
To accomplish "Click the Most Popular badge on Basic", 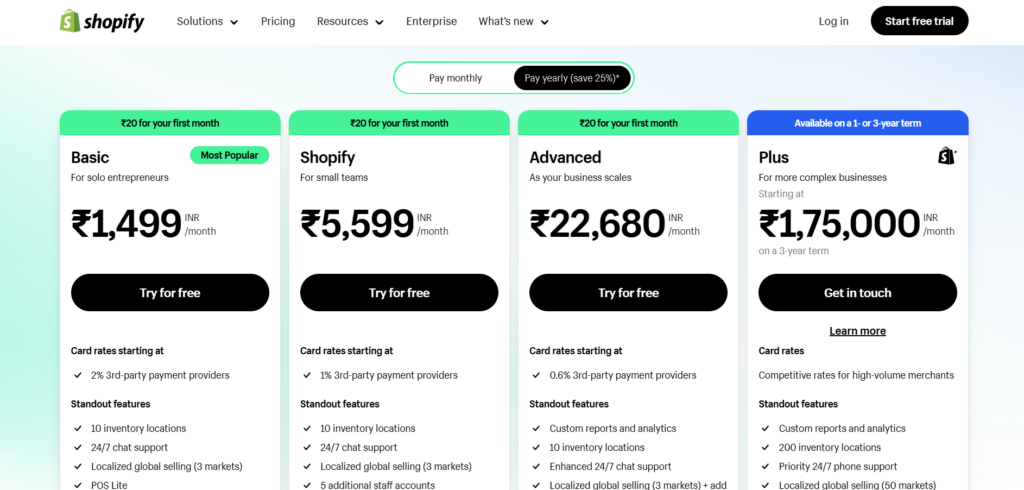I will point(229,155).
